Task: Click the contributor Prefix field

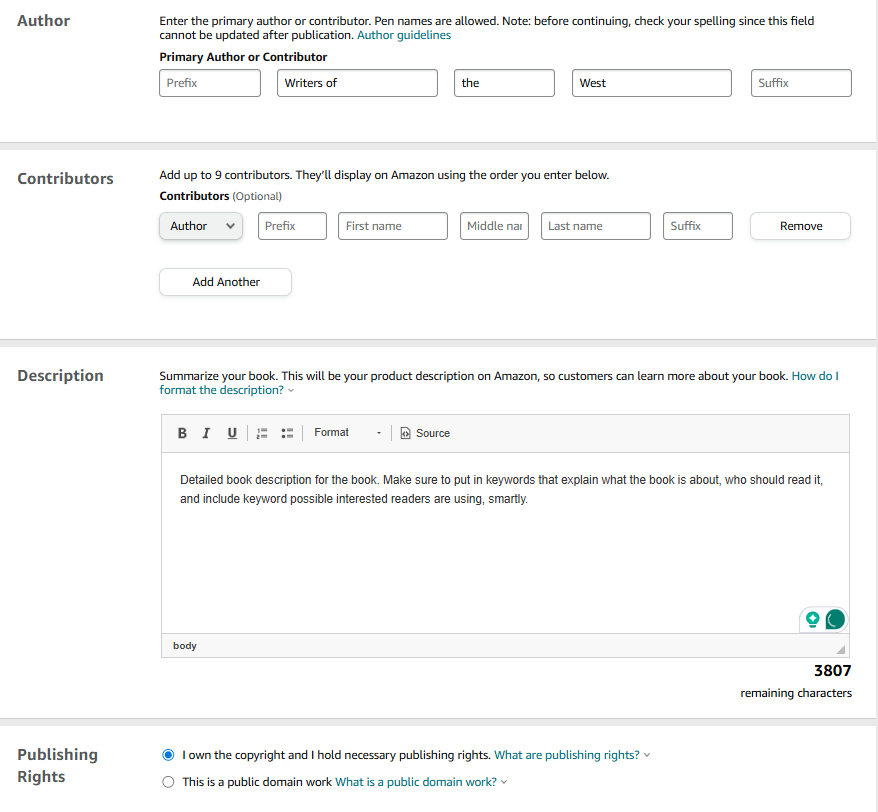Action: click(x=292, y=226)
